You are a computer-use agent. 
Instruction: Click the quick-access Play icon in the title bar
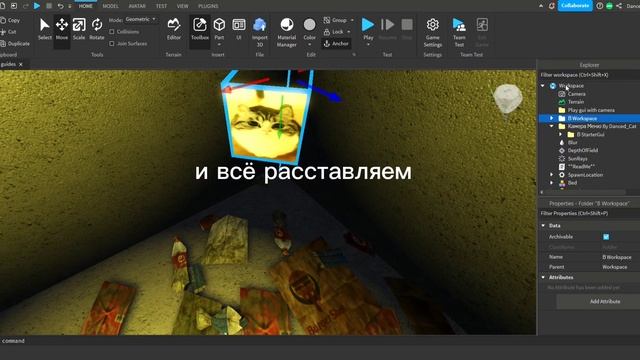tap(37, 6)
